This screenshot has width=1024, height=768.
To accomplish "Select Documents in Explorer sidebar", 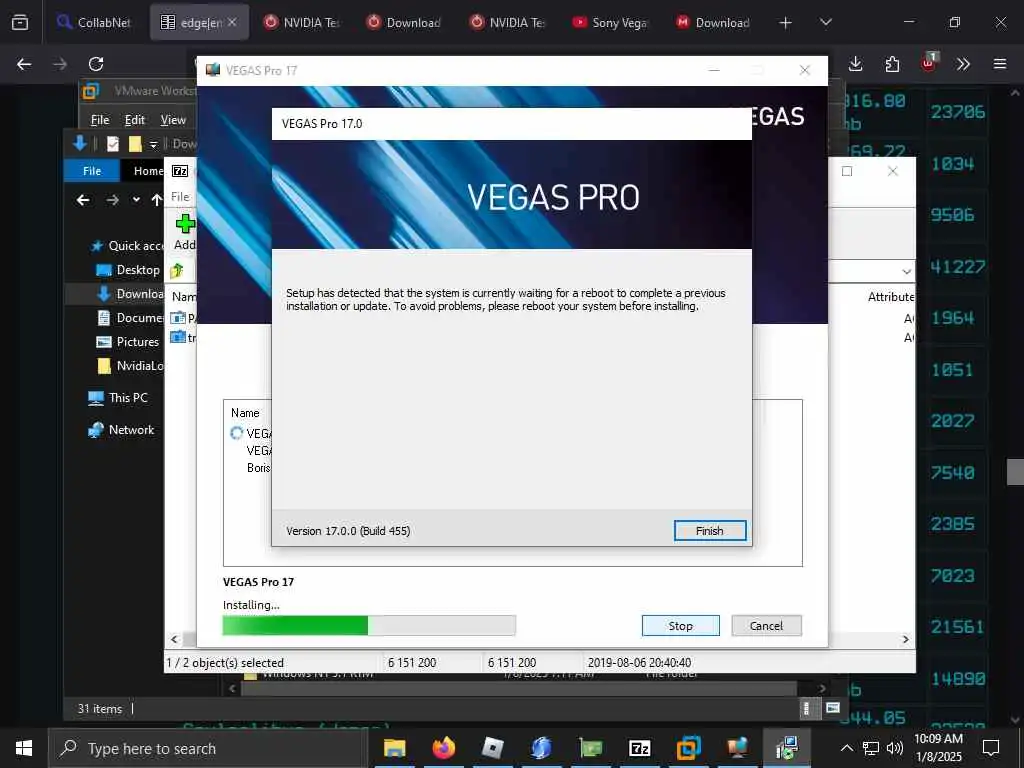I will click(x=129, y=318).
